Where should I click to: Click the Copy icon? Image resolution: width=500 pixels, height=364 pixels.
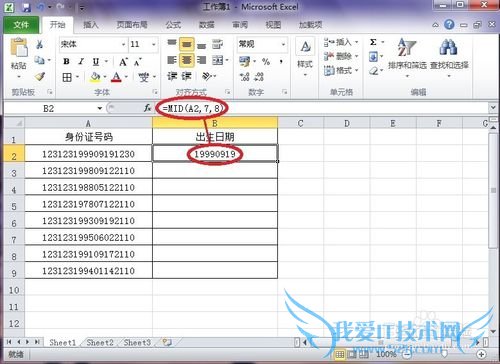click(40, 60)
